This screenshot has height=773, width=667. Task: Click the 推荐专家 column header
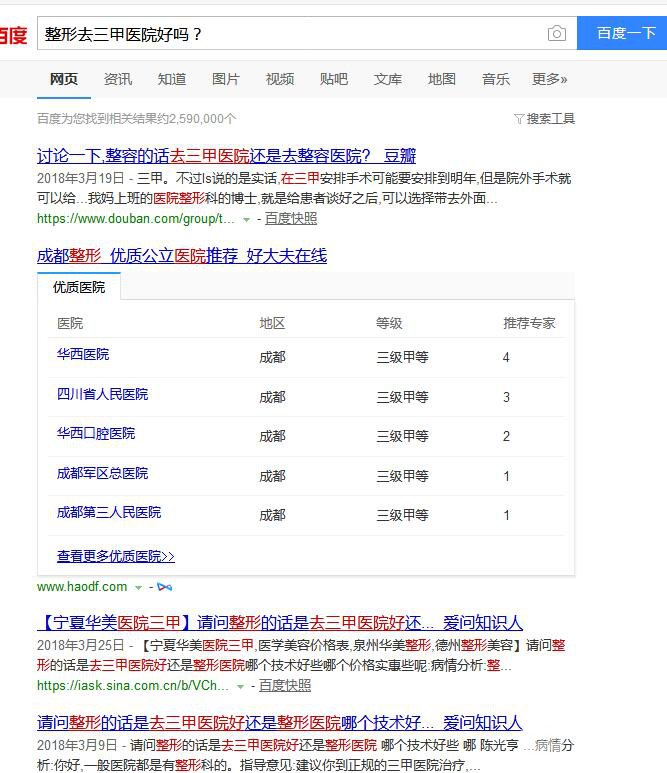click(x=529, y=323)
